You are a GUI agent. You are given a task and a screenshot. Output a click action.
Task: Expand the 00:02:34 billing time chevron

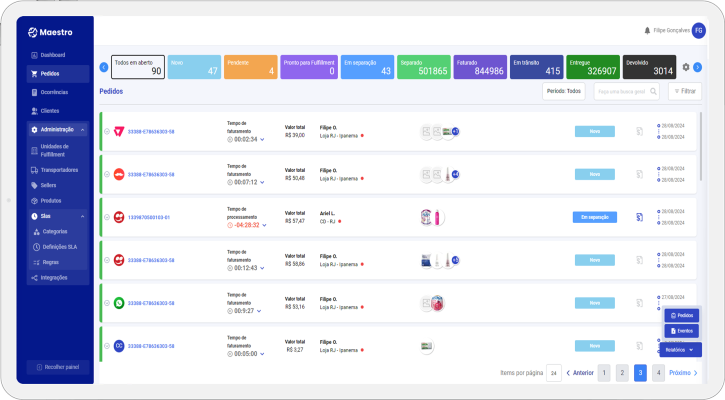coord(263,140)
